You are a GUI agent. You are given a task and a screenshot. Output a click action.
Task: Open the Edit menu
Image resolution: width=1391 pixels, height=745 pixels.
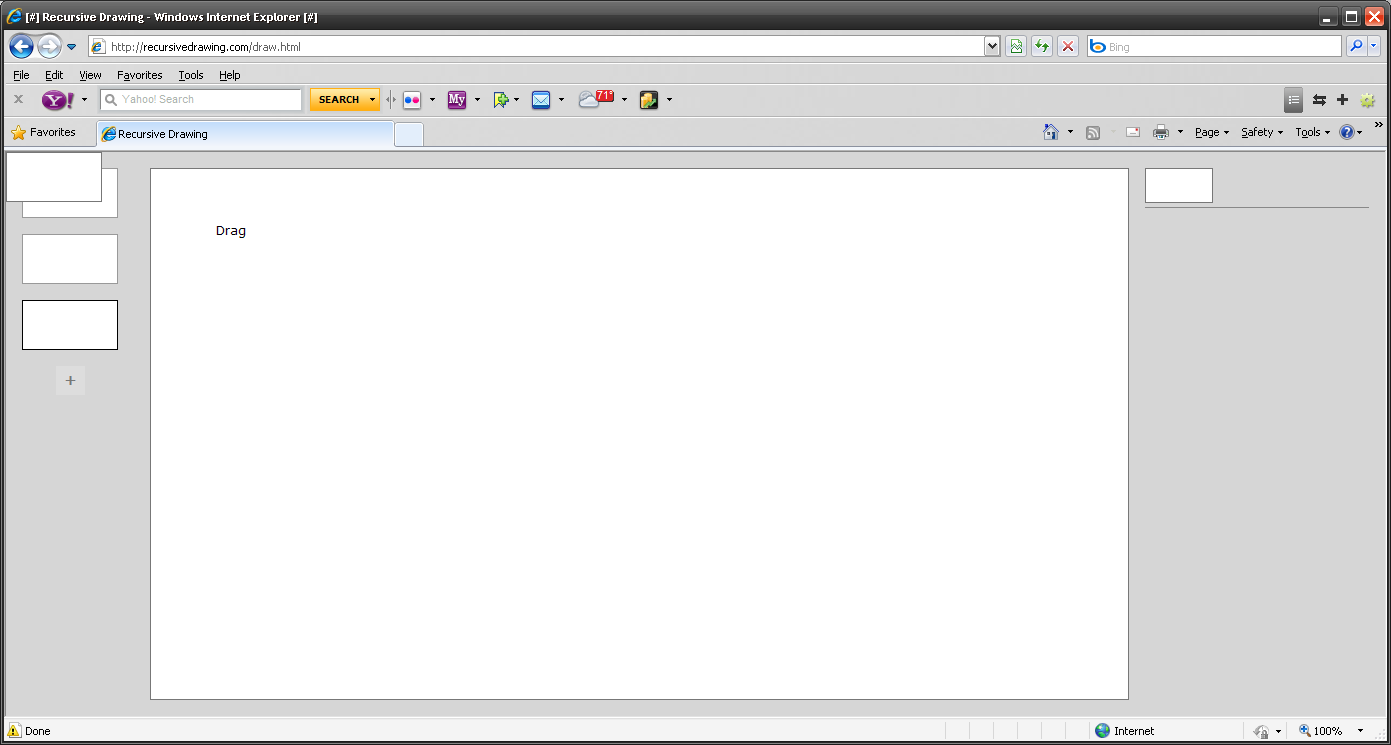click(x=54, y=75)
